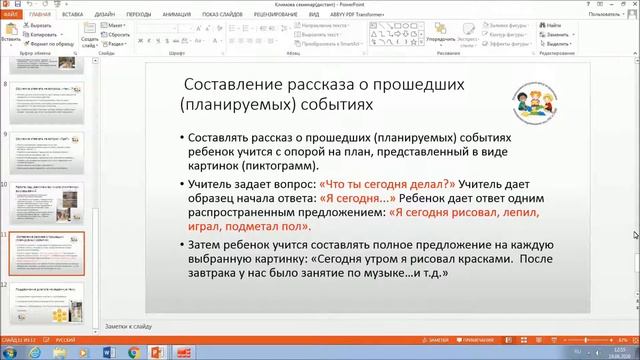This screenshot has height=360, width=640.
Task: Open Shape Effects (Эффекты фигуры) dropdown
Action: [x=506, y=44]
